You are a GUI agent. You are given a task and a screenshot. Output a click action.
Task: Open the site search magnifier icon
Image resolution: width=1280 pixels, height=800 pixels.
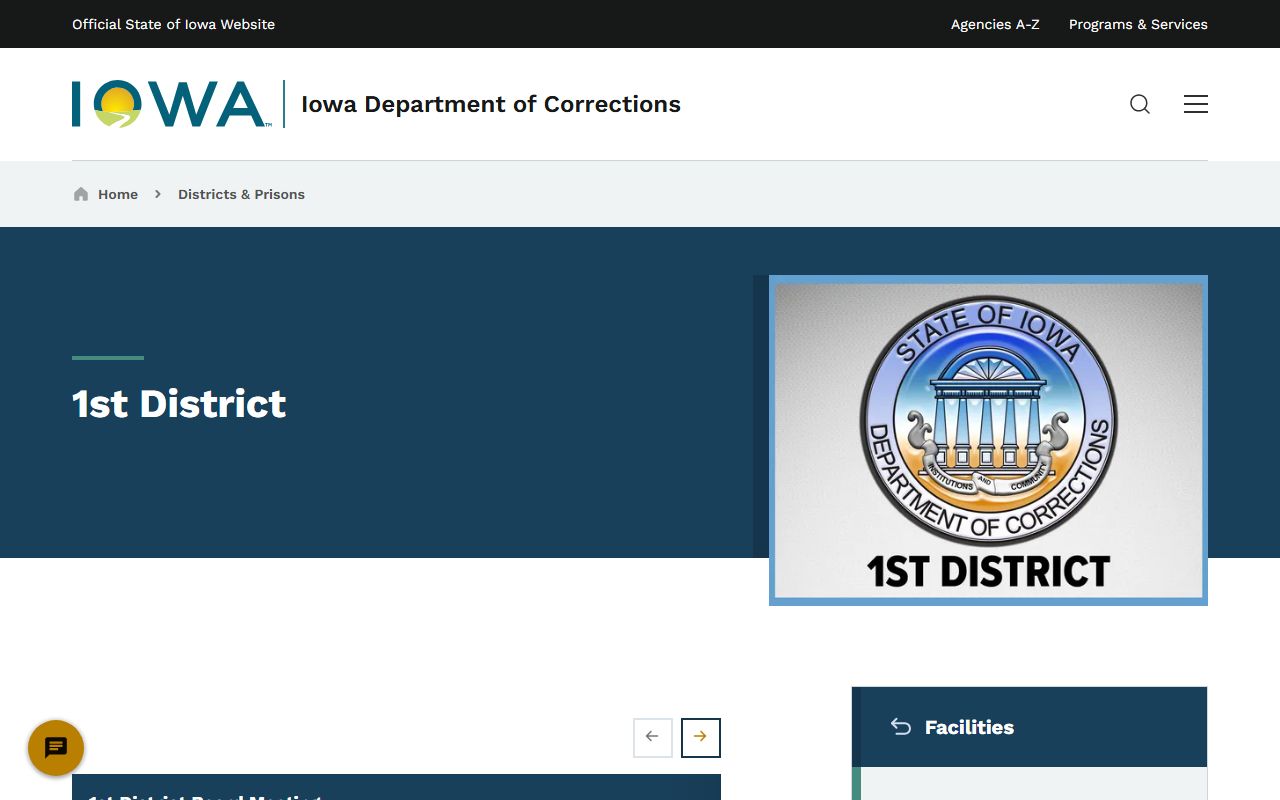(1140, 104)
